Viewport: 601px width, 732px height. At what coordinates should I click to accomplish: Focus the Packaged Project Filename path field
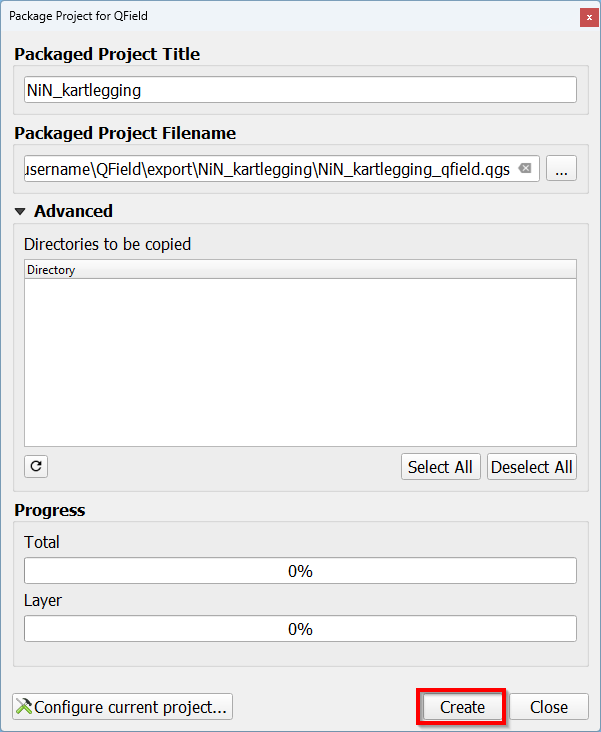[270, 169]
